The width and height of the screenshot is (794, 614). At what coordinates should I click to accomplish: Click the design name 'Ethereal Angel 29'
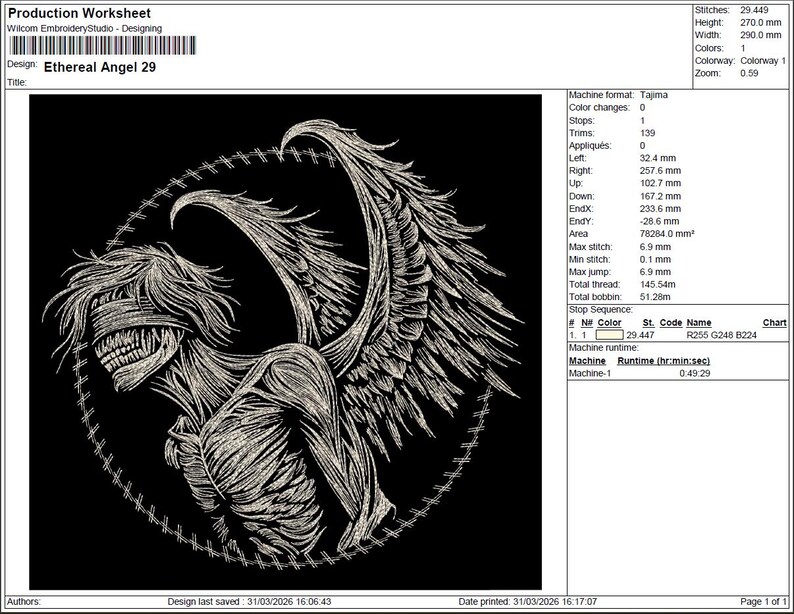100,67
